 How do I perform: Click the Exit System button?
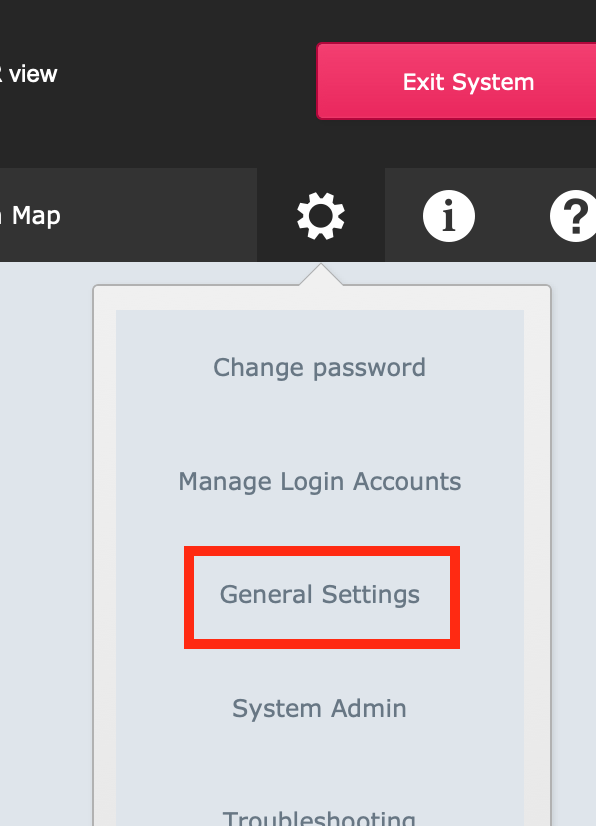point(456,82)
